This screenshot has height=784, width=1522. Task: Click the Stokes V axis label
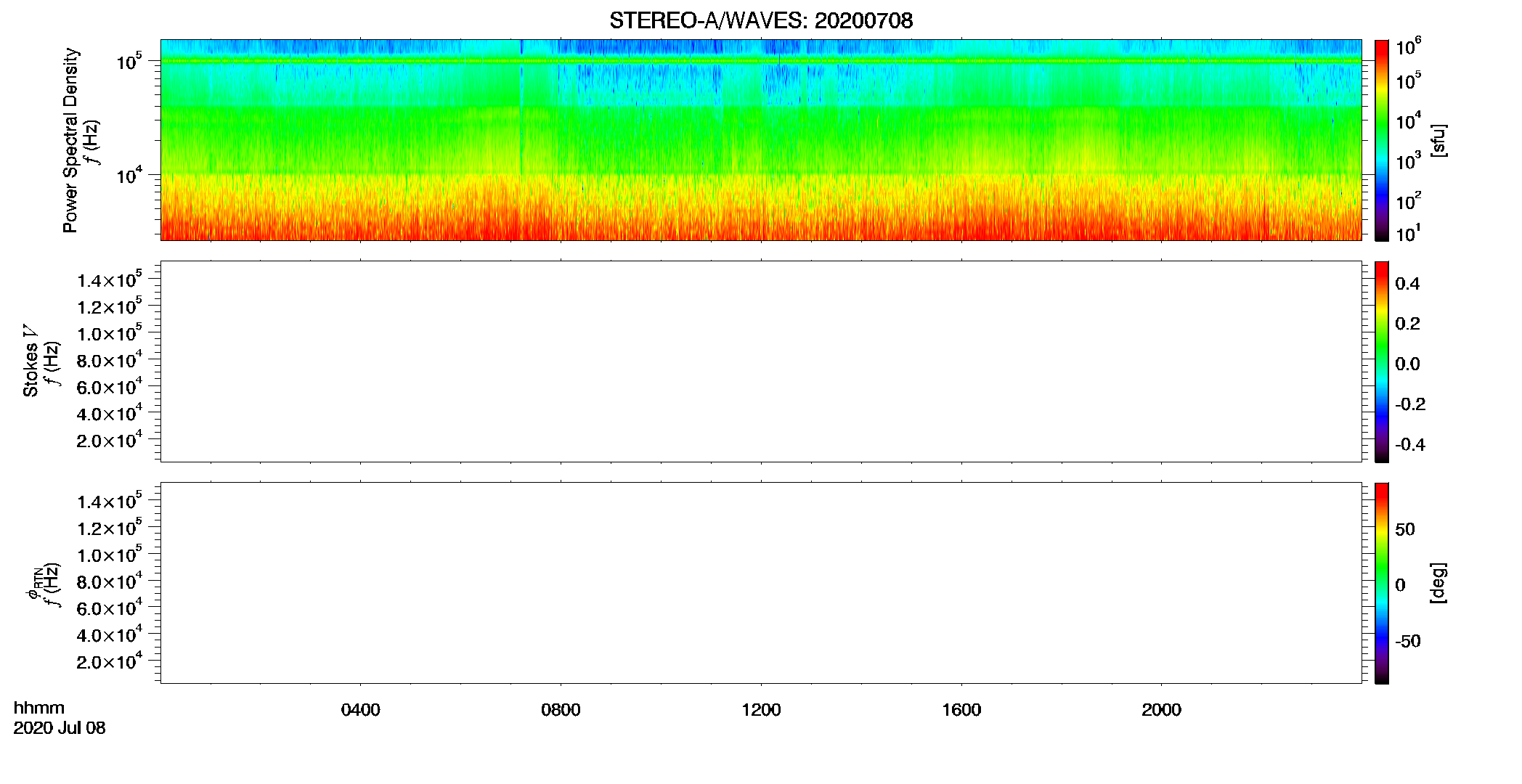(x=30, y=361)
